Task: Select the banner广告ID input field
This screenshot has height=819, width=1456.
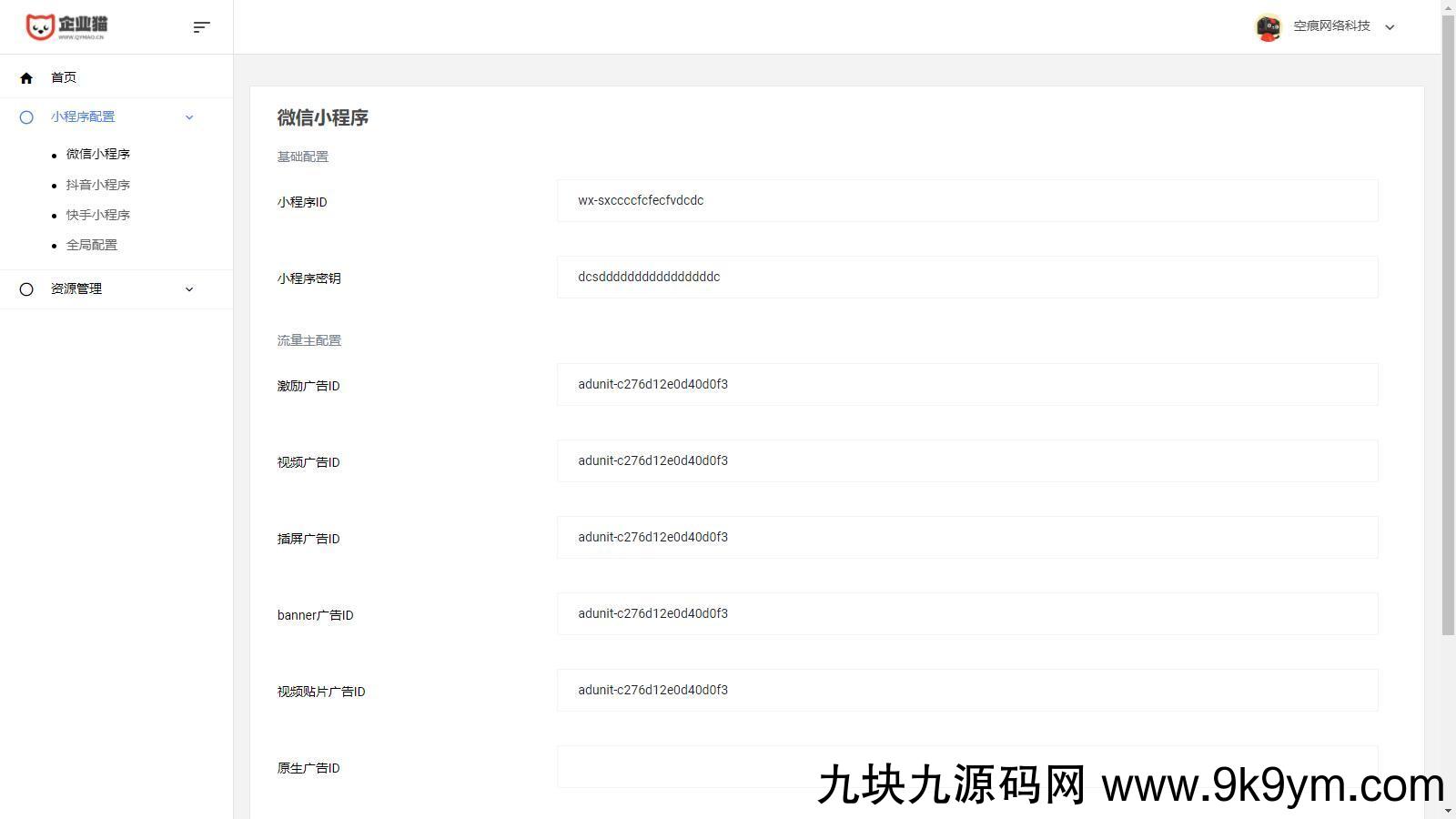Action: [966, 614]
